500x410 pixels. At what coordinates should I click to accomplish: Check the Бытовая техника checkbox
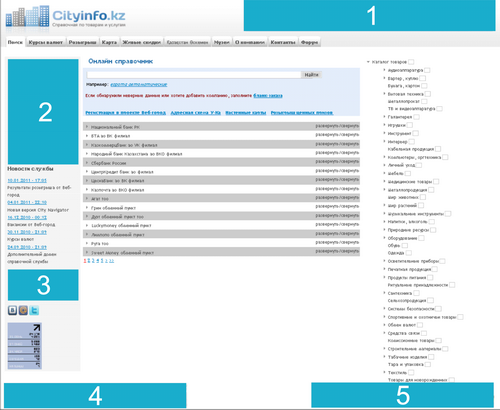428,94
